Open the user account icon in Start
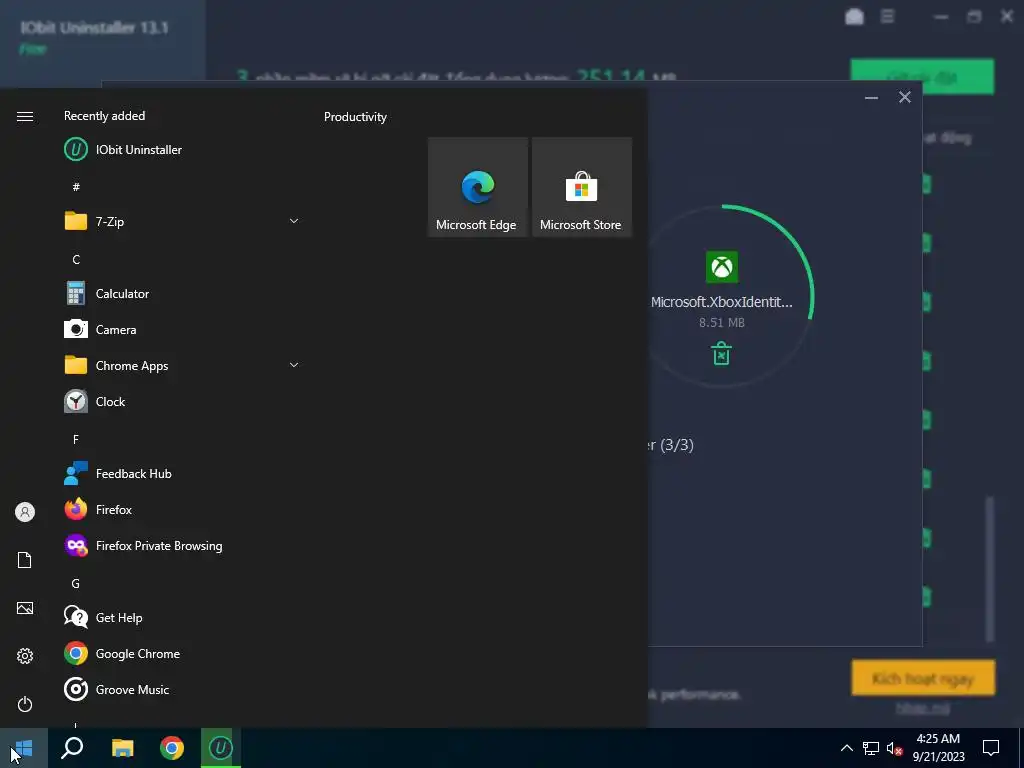 [25, 512]
